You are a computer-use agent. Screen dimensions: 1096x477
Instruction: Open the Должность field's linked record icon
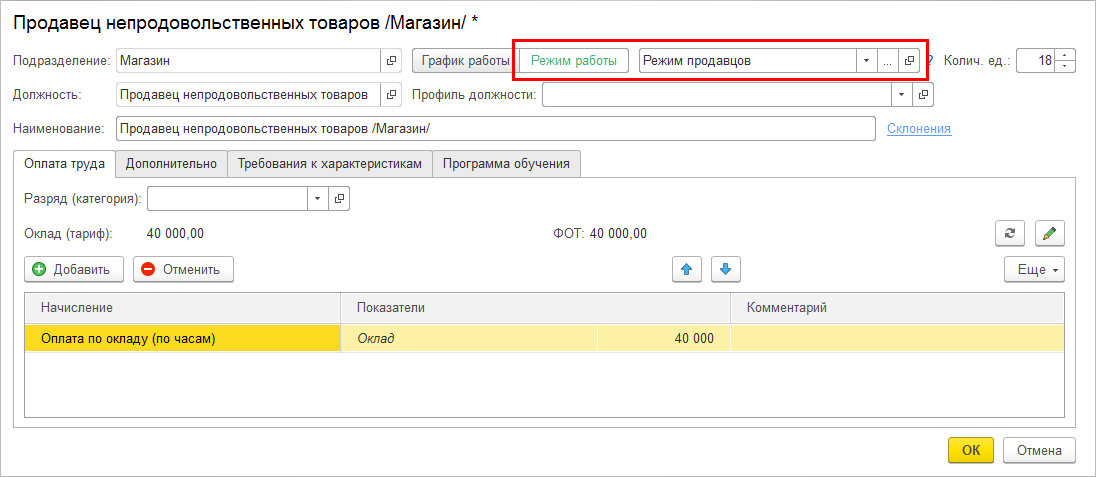coord(391,95)
